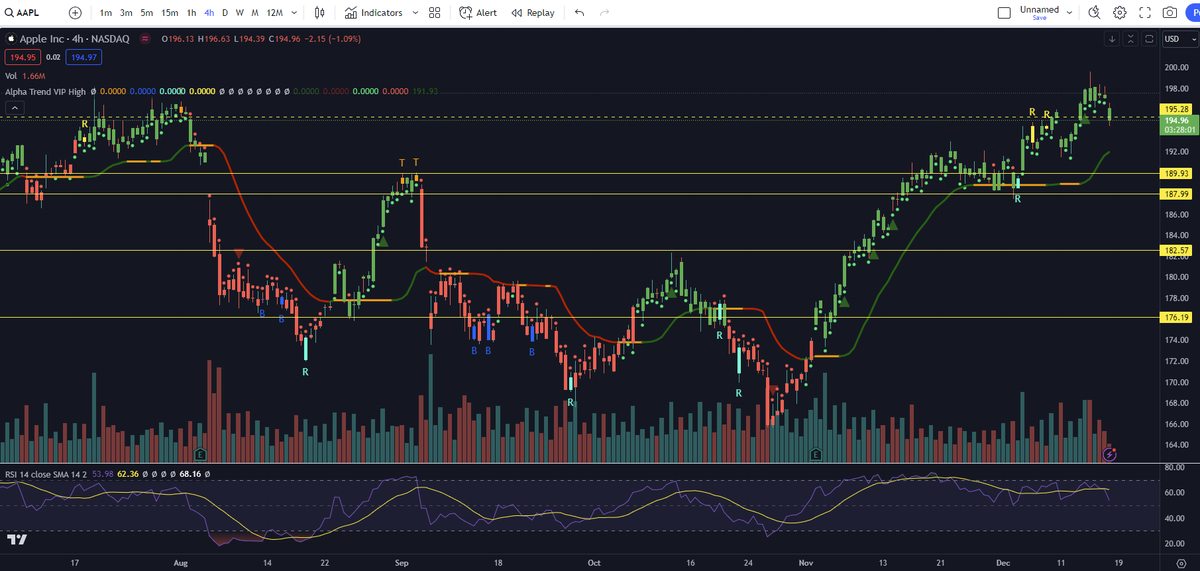Switch chart to weekly W interval

[240, 13]
